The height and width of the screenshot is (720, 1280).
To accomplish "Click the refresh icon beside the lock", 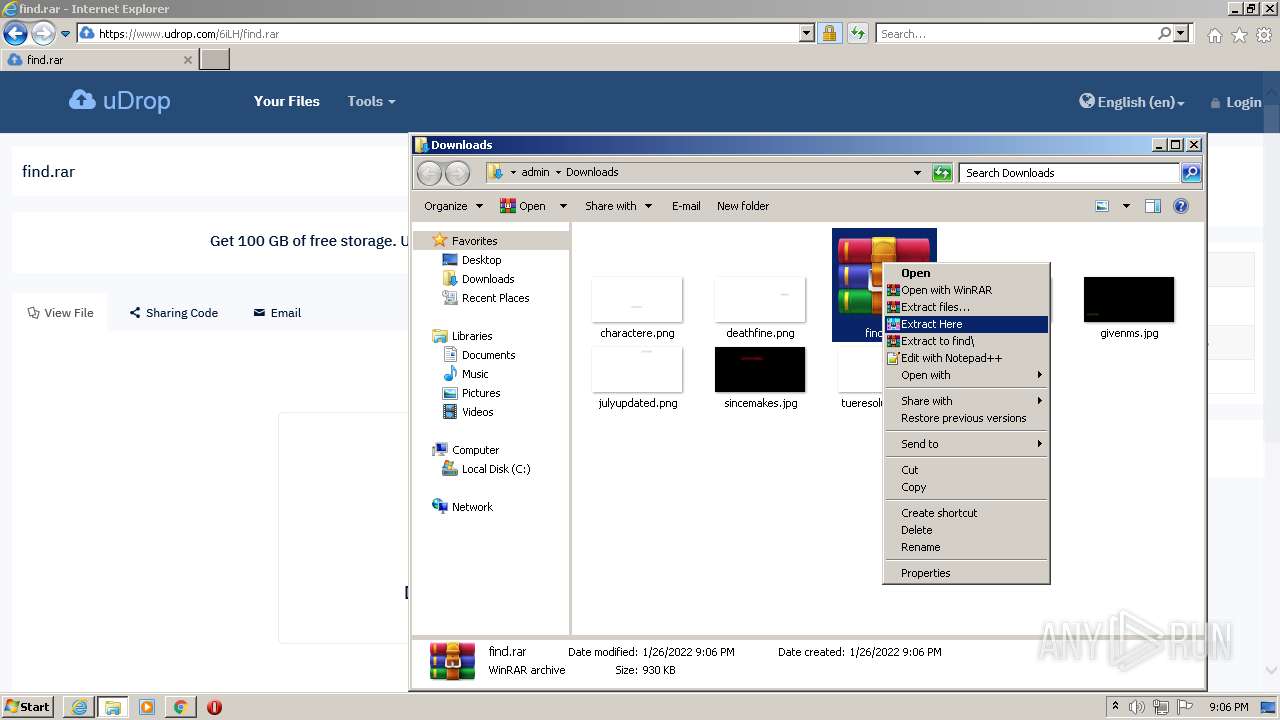I will (x=857, y=33).
